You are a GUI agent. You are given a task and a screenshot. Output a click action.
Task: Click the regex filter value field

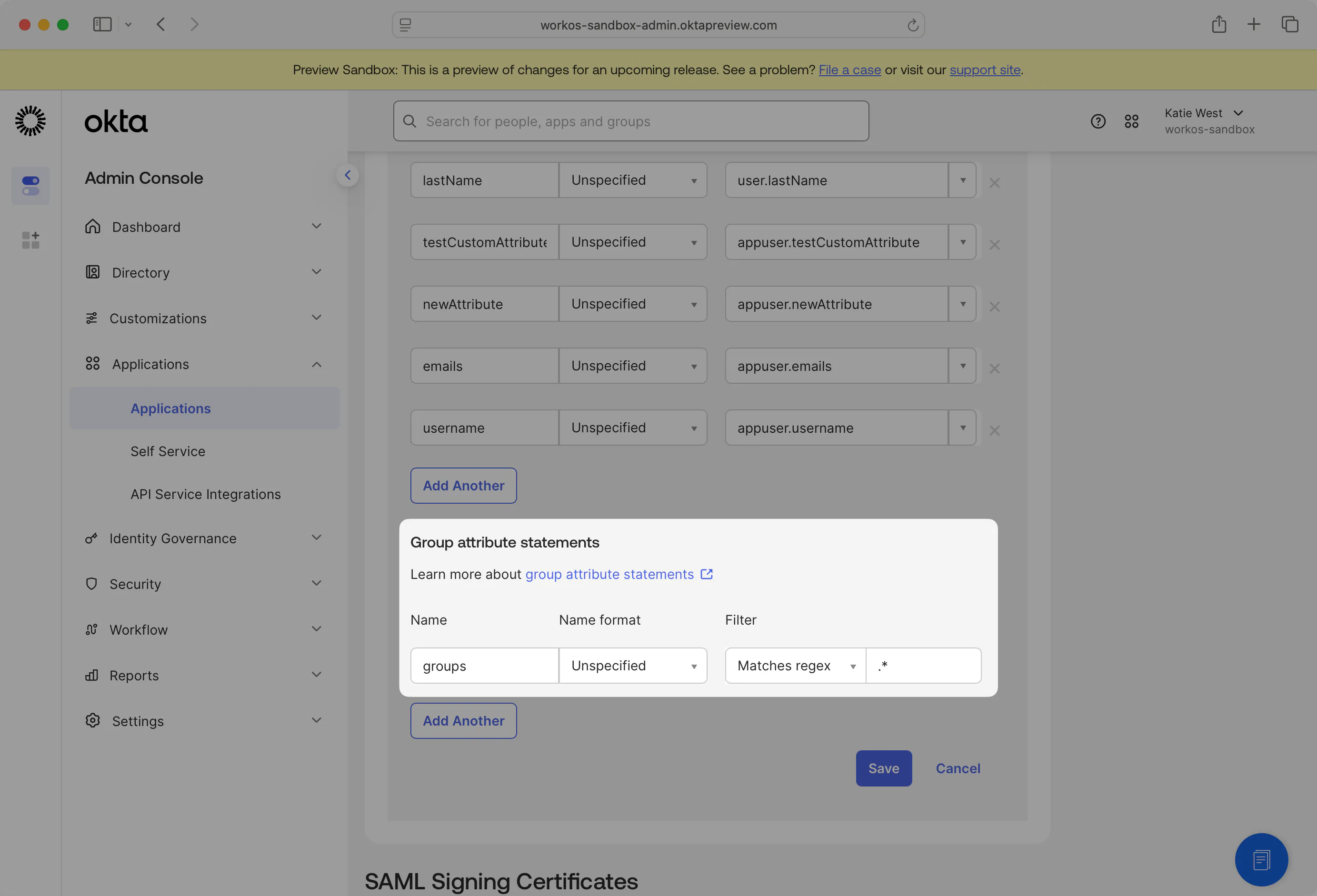click(923, 666)
